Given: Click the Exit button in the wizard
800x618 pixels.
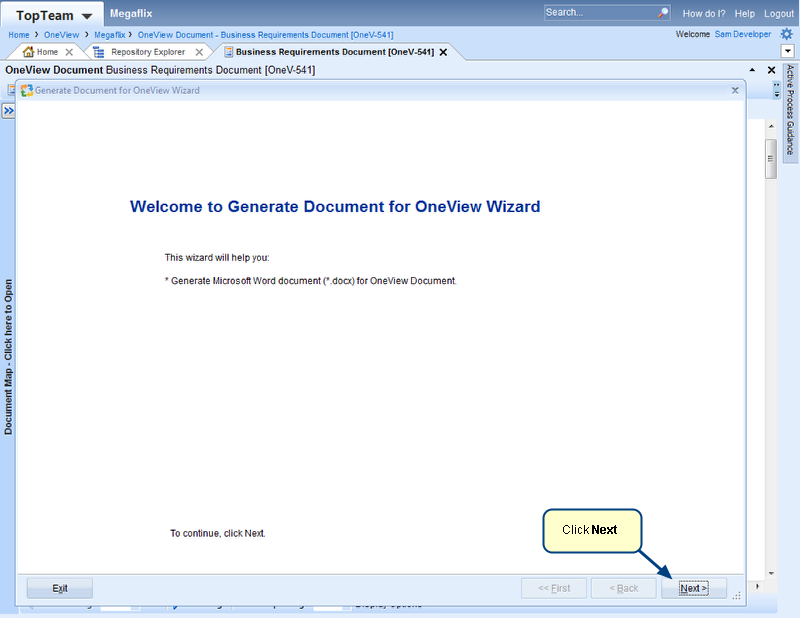Looking at the screenshot, I should [60, 588].
